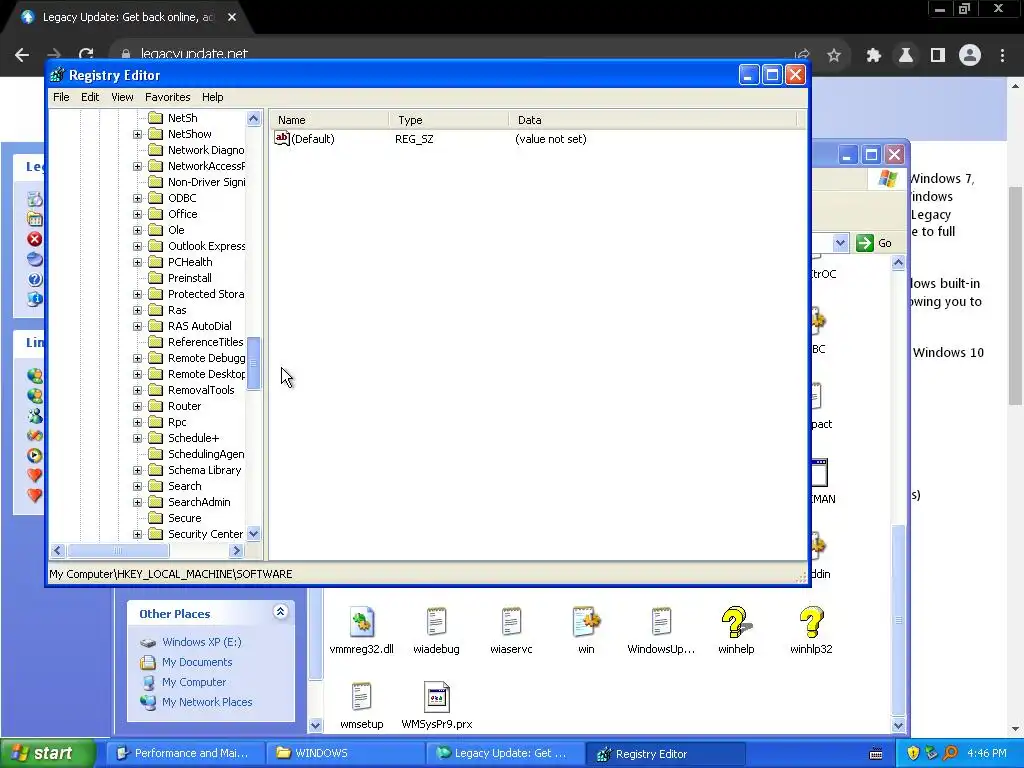Collapse the Other Places panel

[280, 612]
